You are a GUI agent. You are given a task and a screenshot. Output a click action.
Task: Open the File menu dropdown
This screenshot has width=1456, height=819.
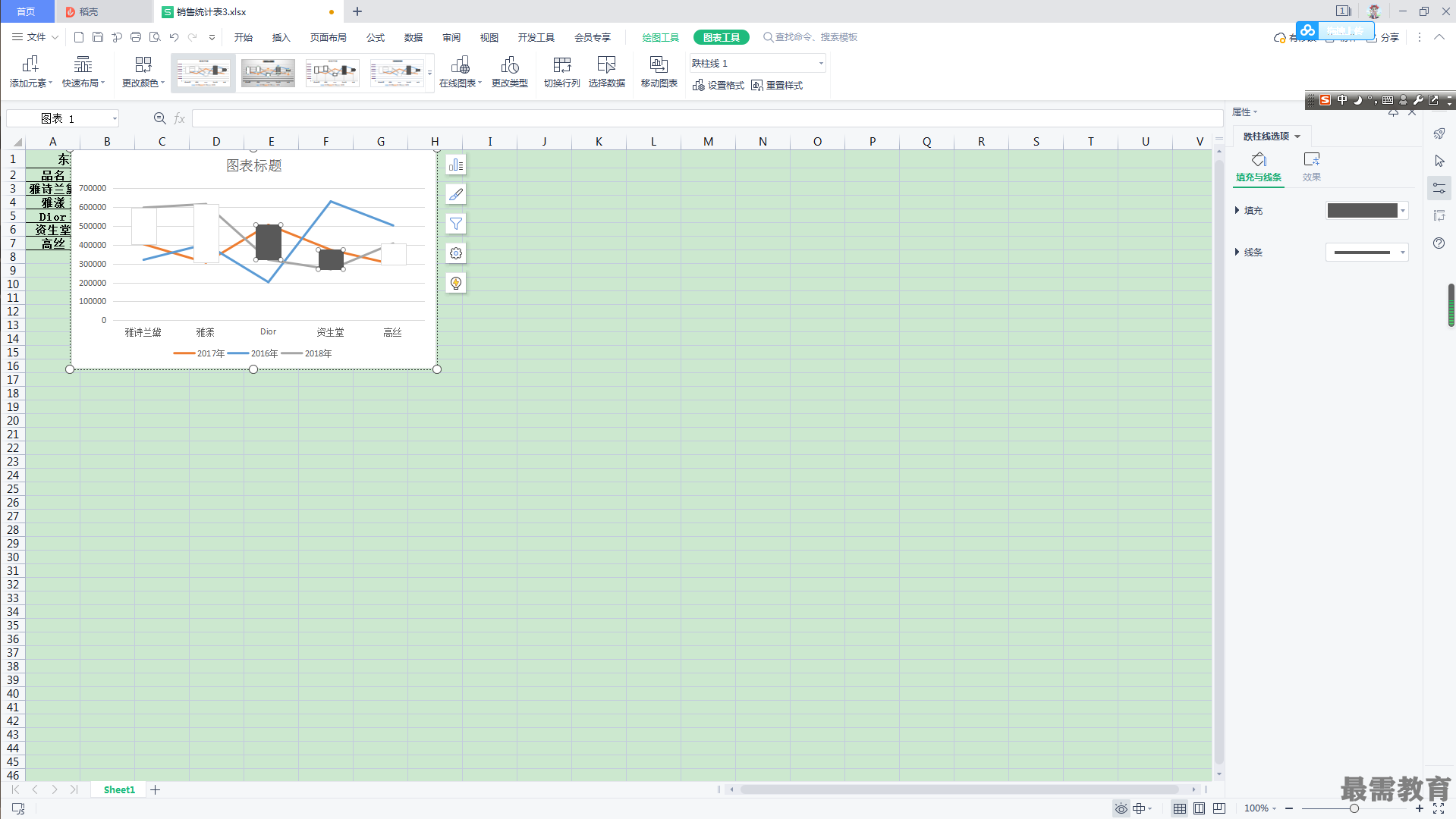(35, 37)
